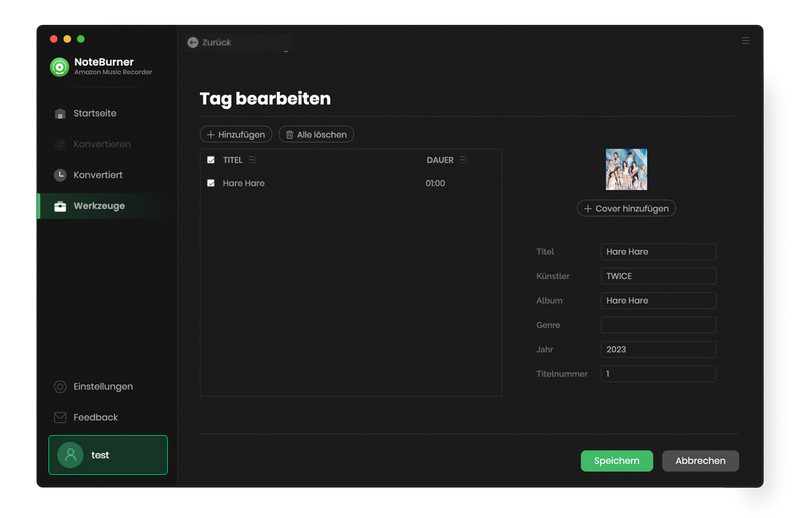This screenshot has height=518, width=800.
Task: Click the Konvertiert clock icon
Action: (x=60, y=175)
